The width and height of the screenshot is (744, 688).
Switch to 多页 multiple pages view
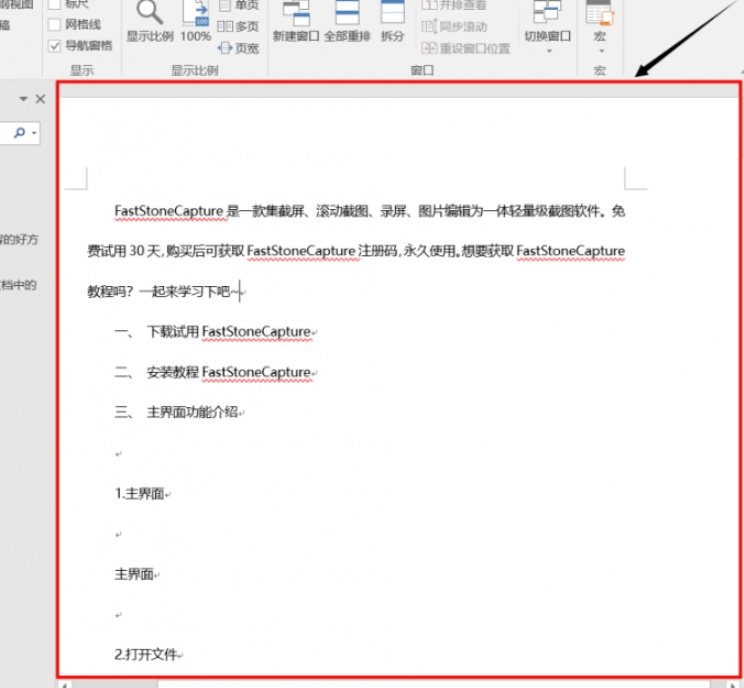pyautogui.click(x=238, y=27)
